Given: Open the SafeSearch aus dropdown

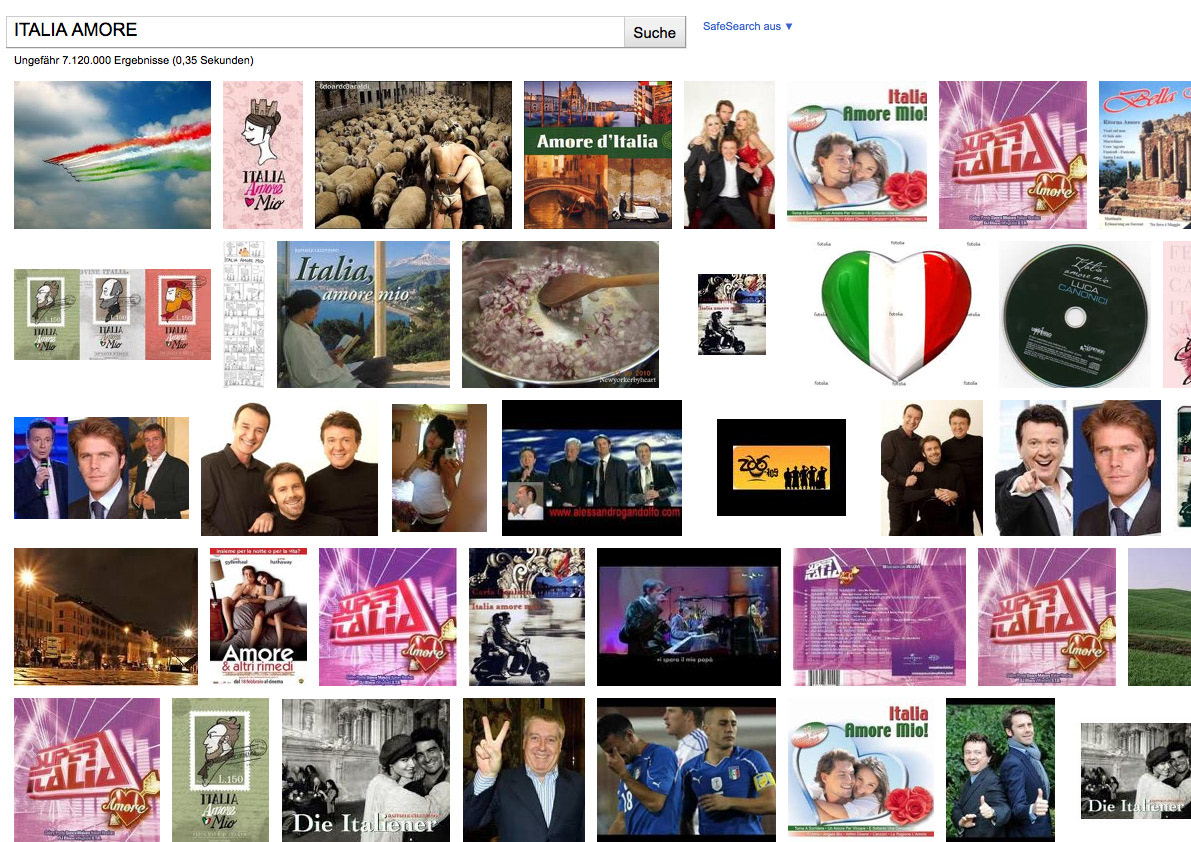Looking at the screenshot, I should (747, 26).
